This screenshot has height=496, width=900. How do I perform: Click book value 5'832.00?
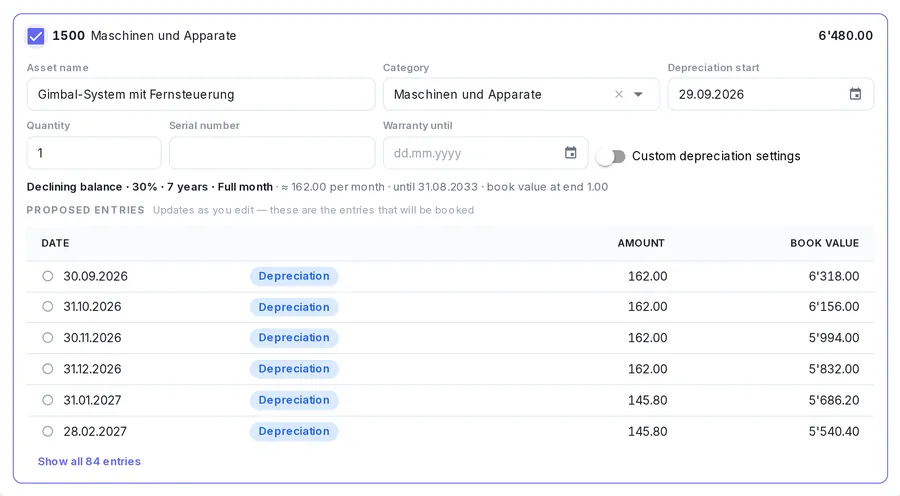tap(834, 369)
